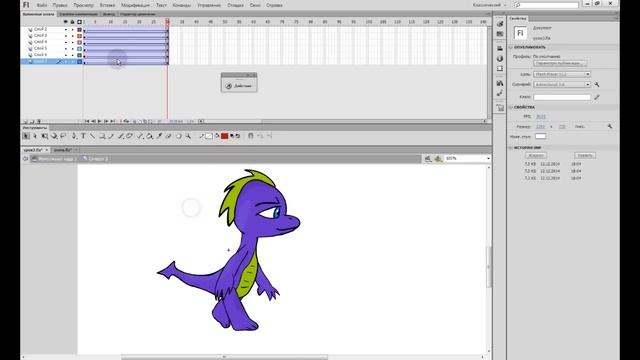The width and height of the screenshot is (640, 360).
Task: Open the Цель Flash Player dropdown
Action: [x=562, y=74]
